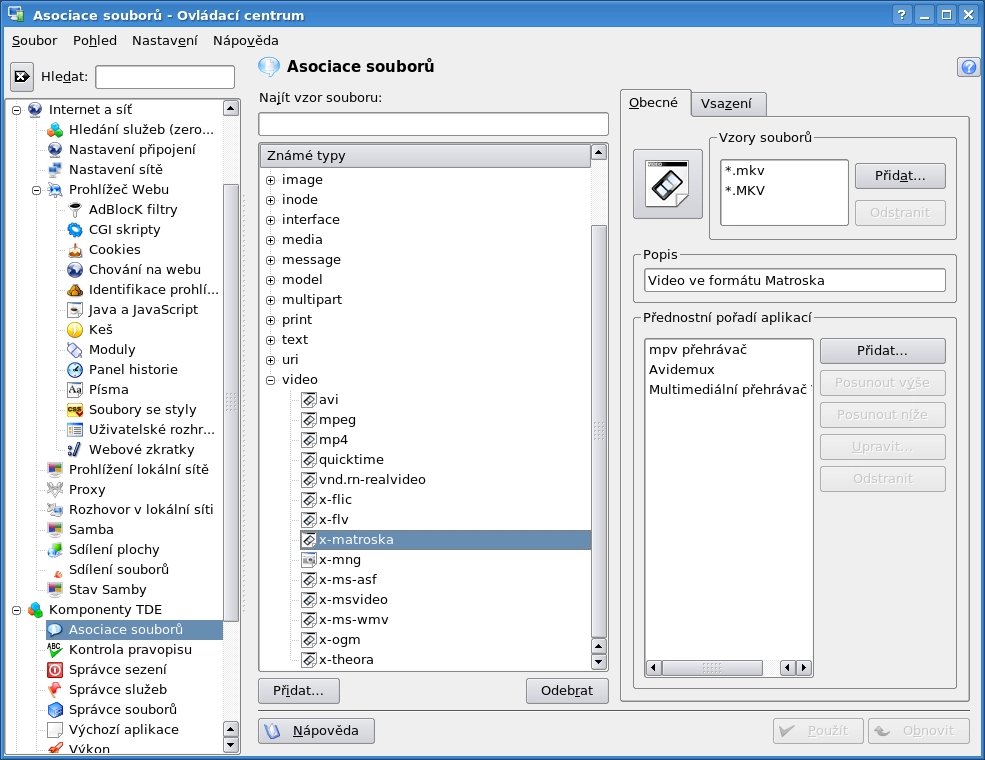
Task: Select the *.MKV uppercase pattern
Action: click(745, 191)
